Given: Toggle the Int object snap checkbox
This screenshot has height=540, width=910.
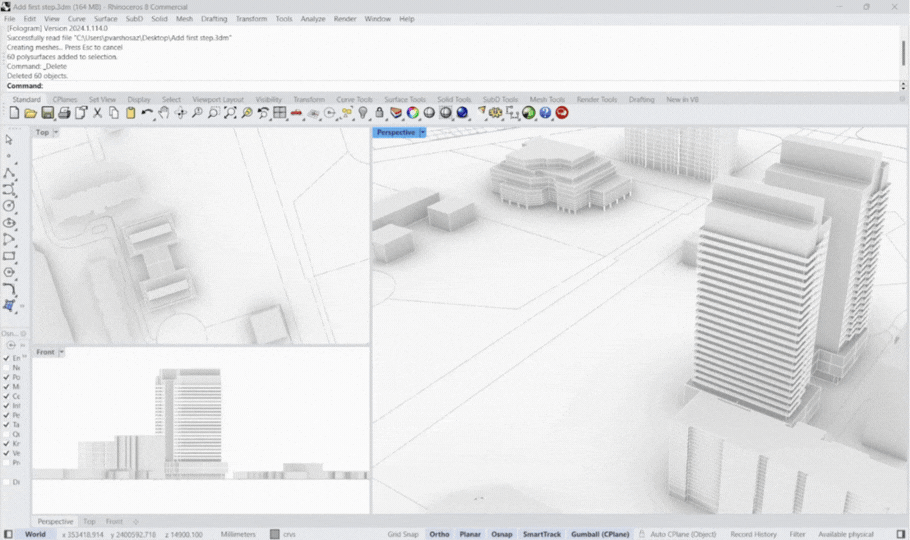Looking at the screenshot, I should (6, 406).
